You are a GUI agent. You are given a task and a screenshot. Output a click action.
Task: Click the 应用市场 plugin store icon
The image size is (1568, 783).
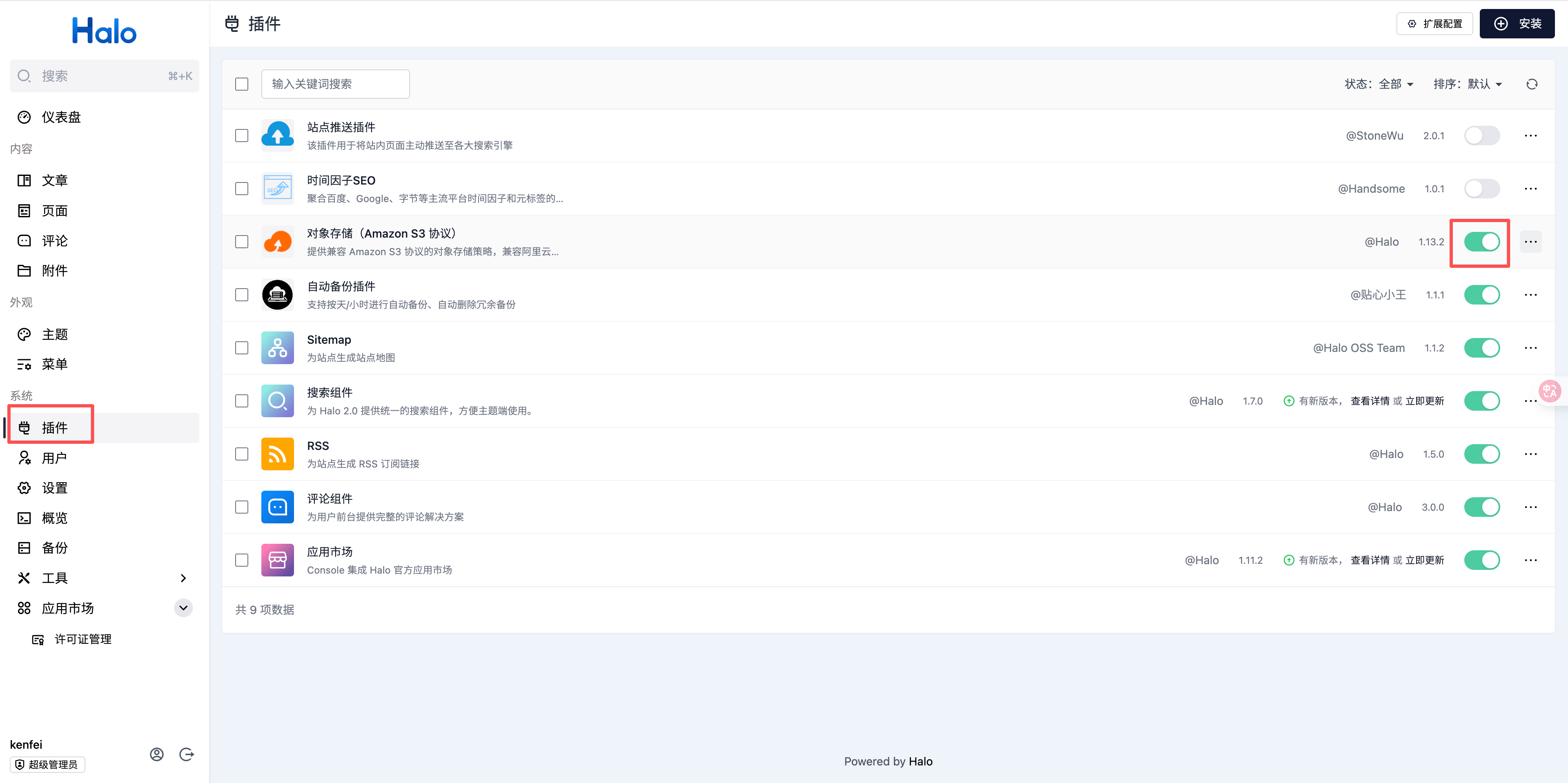277,560
